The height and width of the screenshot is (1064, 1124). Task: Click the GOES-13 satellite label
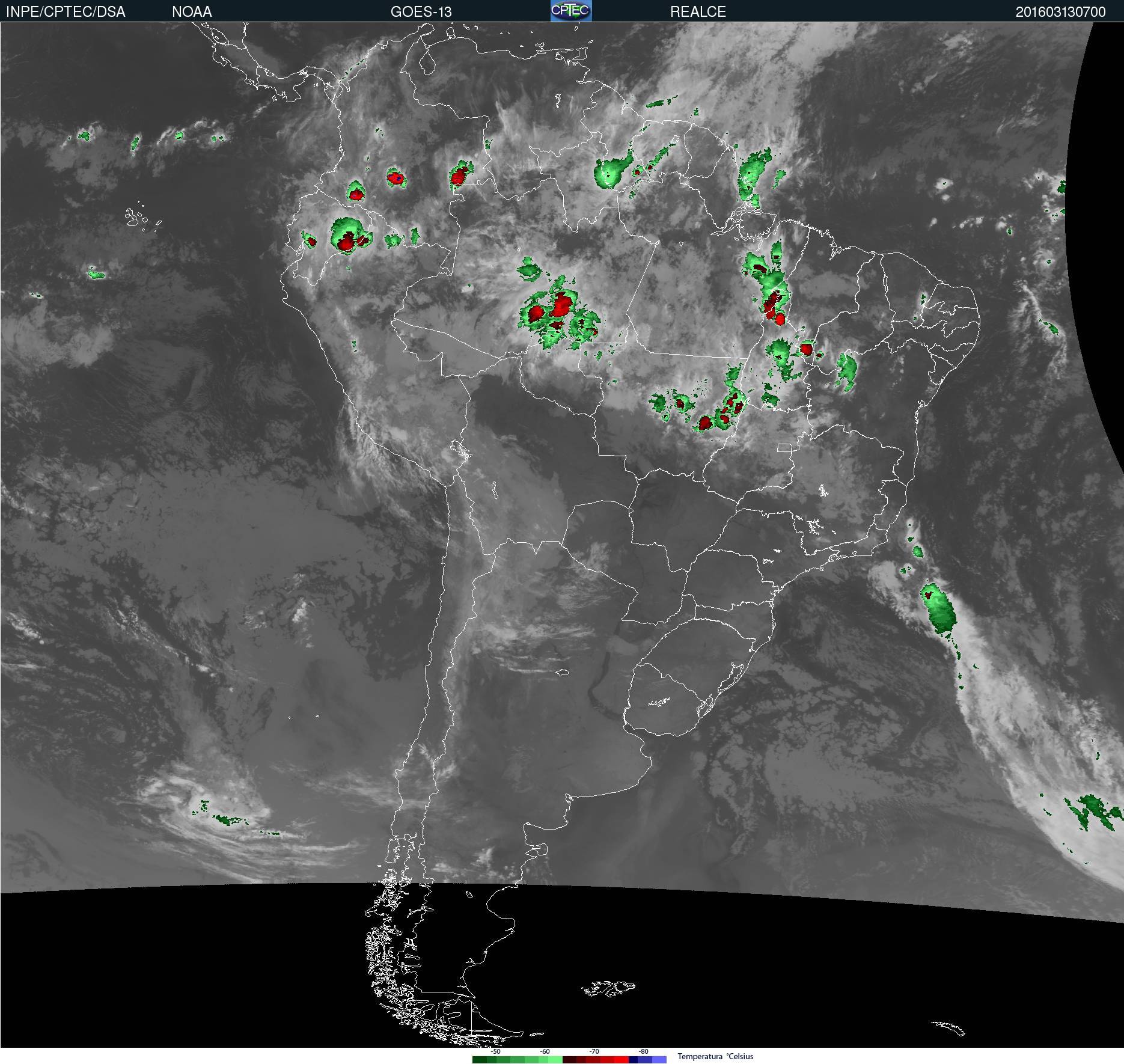click(x=421, y=12)
